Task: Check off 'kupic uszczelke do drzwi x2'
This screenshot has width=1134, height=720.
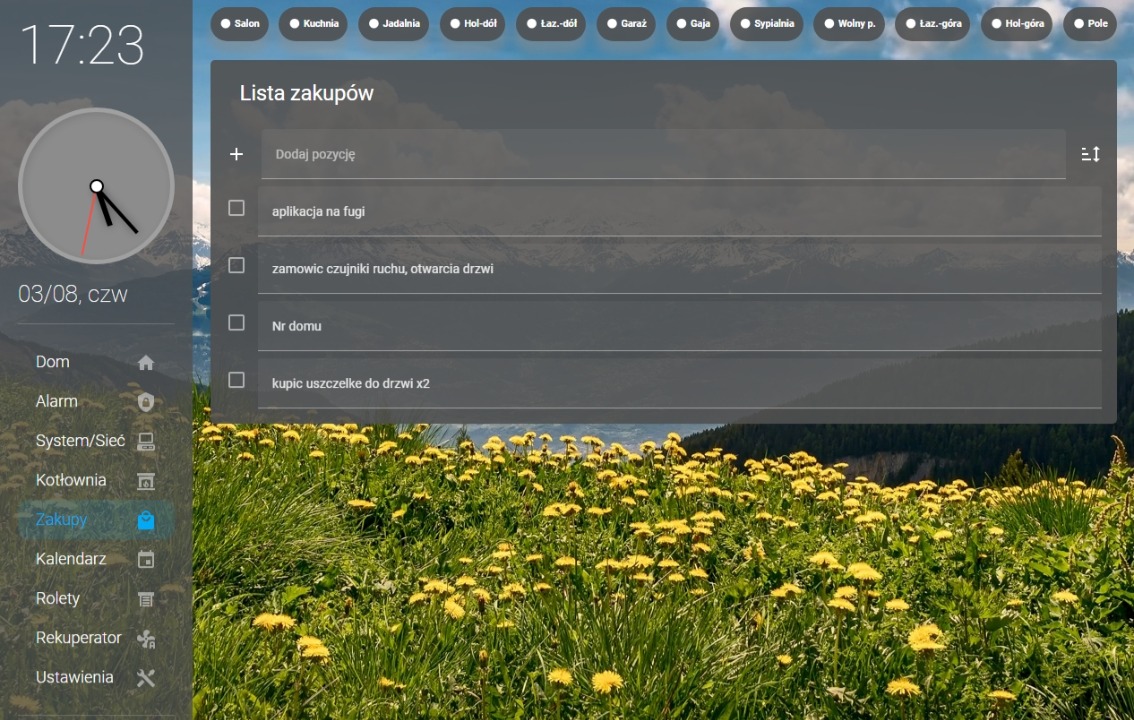Action: (x=236, y=380)
